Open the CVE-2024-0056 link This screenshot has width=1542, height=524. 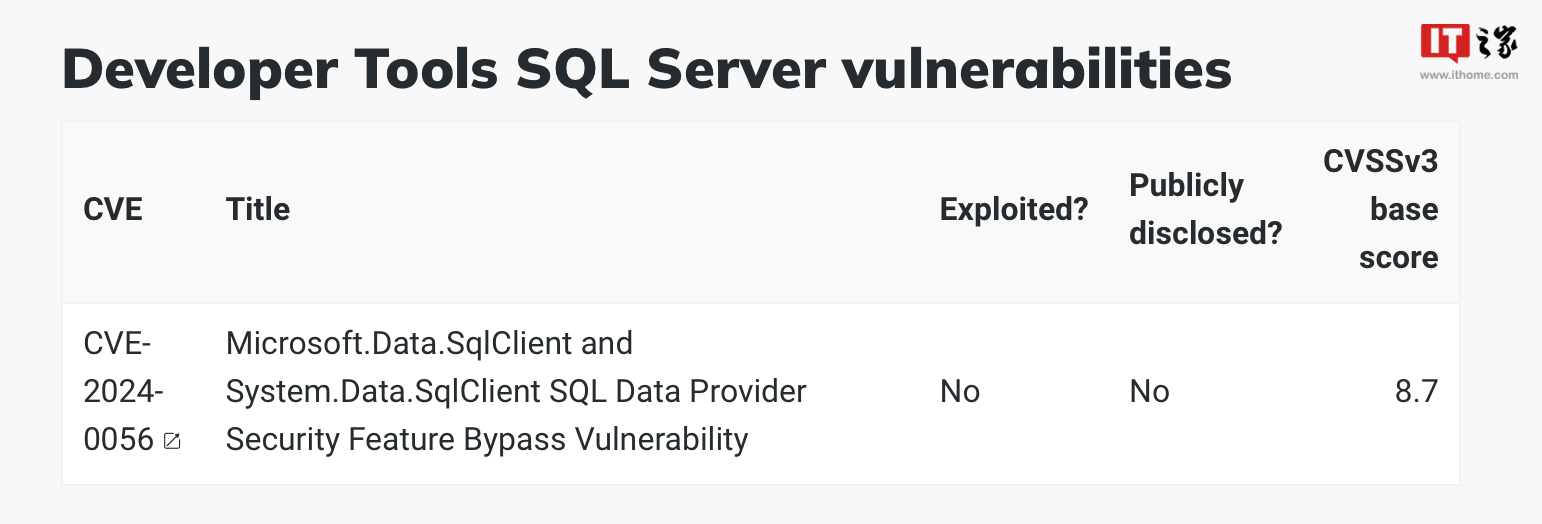[x=123, y=391]
